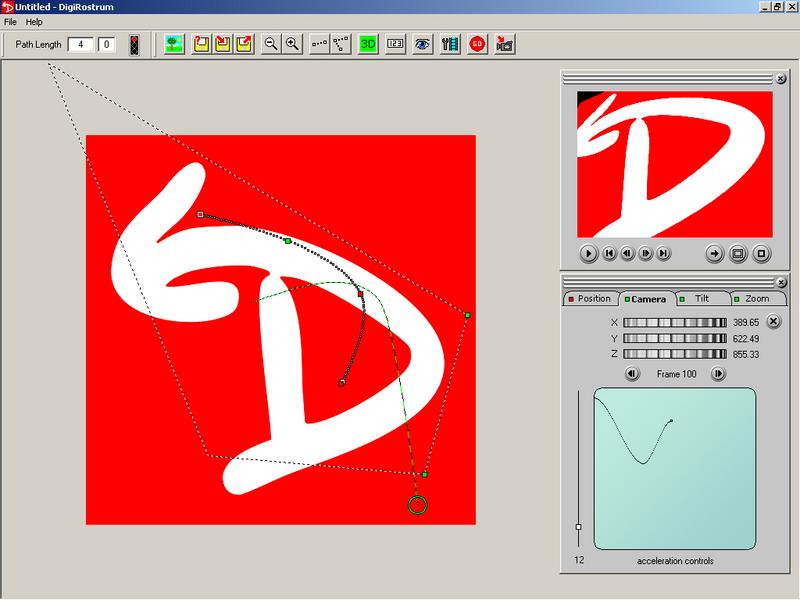Click the acceleration curve graph
The image size is (800, 600).
[674, 468]
